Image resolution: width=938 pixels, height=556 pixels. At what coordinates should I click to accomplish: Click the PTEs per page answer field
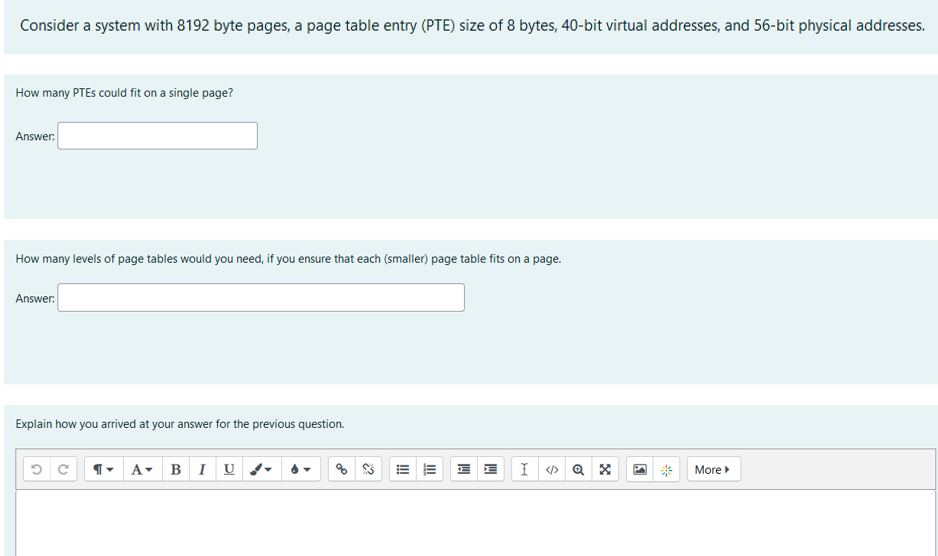click(157, 136)
